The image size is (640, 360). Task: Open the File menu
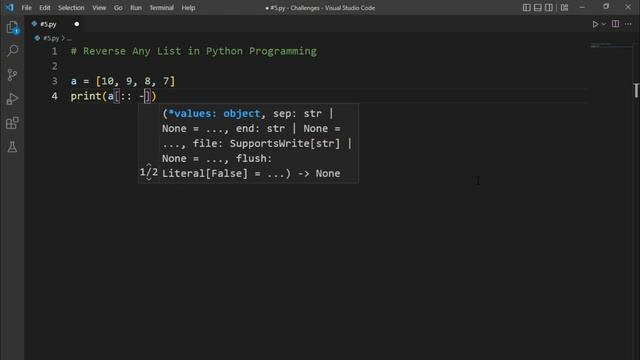coord(27,8)
